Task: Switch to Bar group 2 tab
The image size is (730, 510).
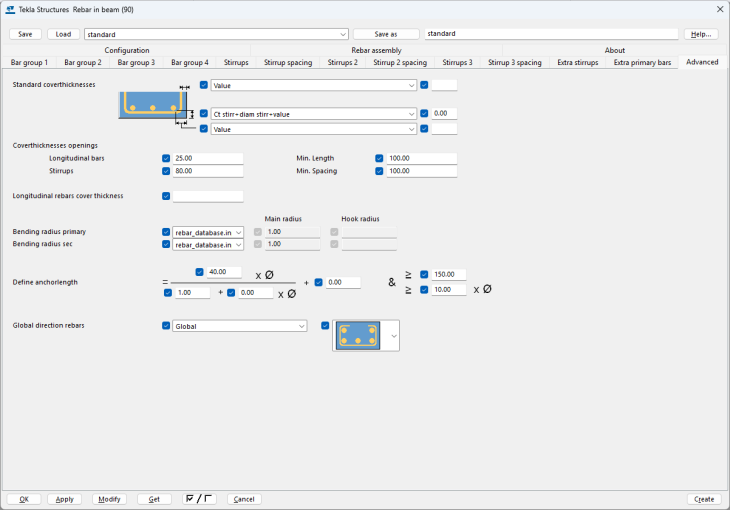Action: [x=83, y=62]
